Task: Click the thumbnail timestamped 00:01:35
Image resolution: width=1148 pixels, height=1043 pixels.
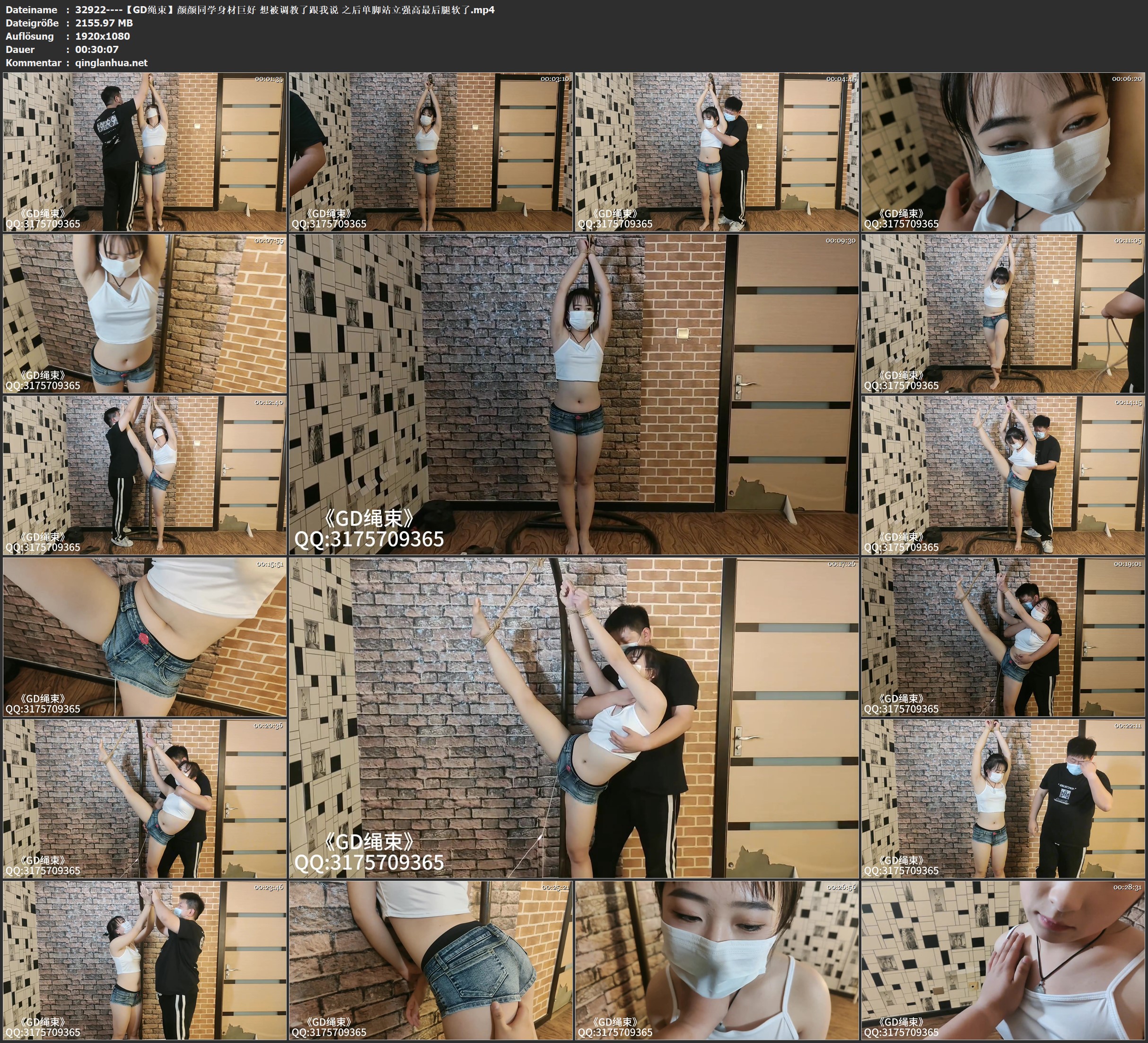Action: click(145, 151)
